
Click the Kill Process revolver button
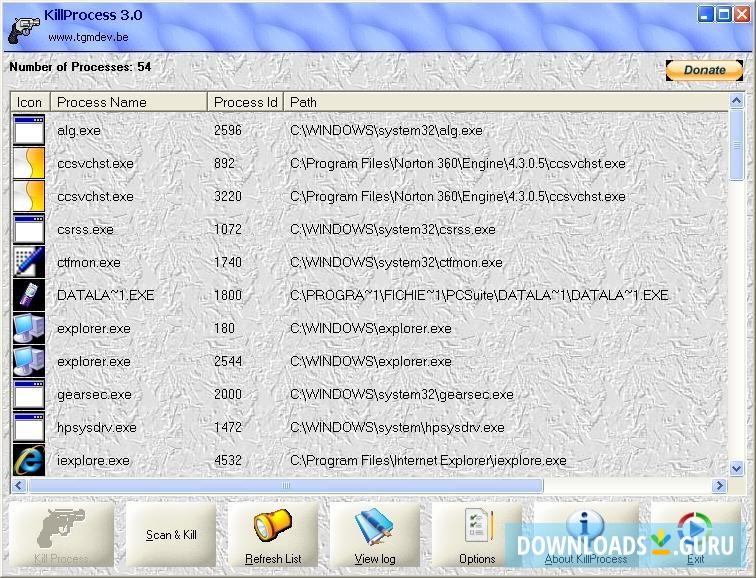point(62,535)
